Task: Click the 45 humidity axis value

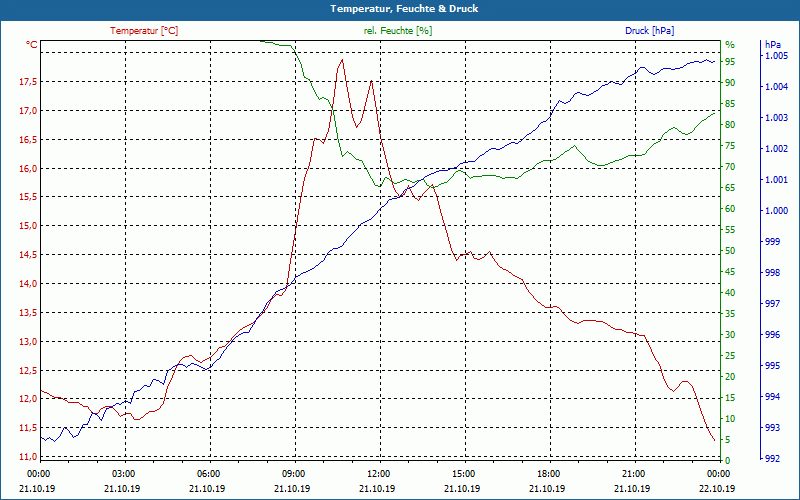Action: click(x=730, y=272)
